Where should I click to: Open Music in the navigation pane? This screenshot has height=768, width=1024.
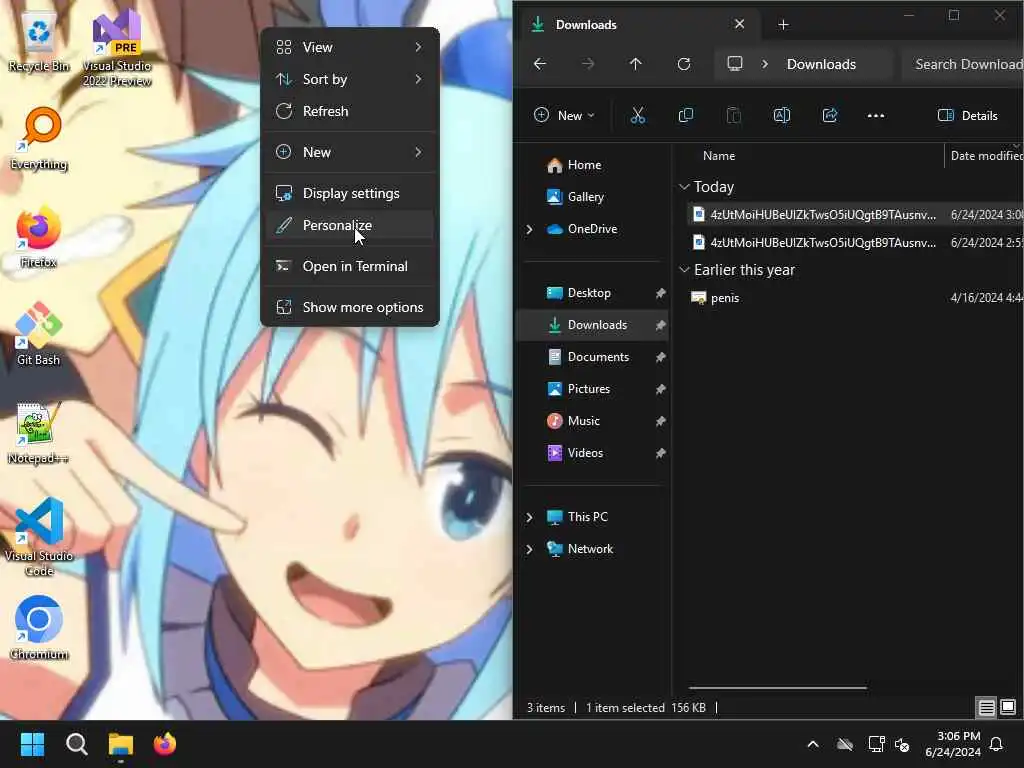coord(592,421)
